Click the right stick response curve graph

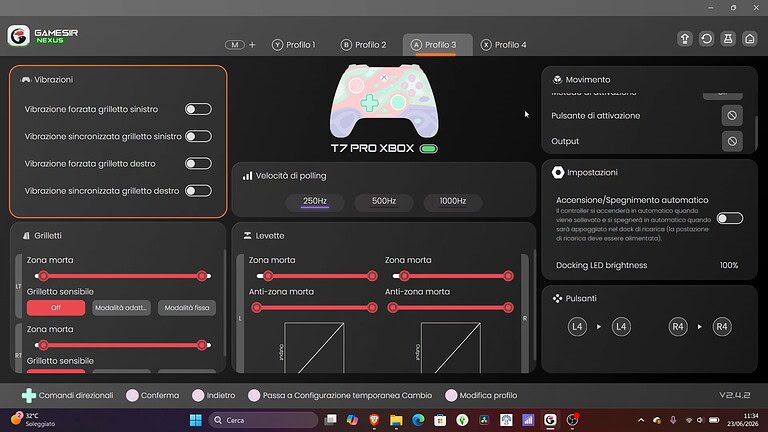coord(451,348)
